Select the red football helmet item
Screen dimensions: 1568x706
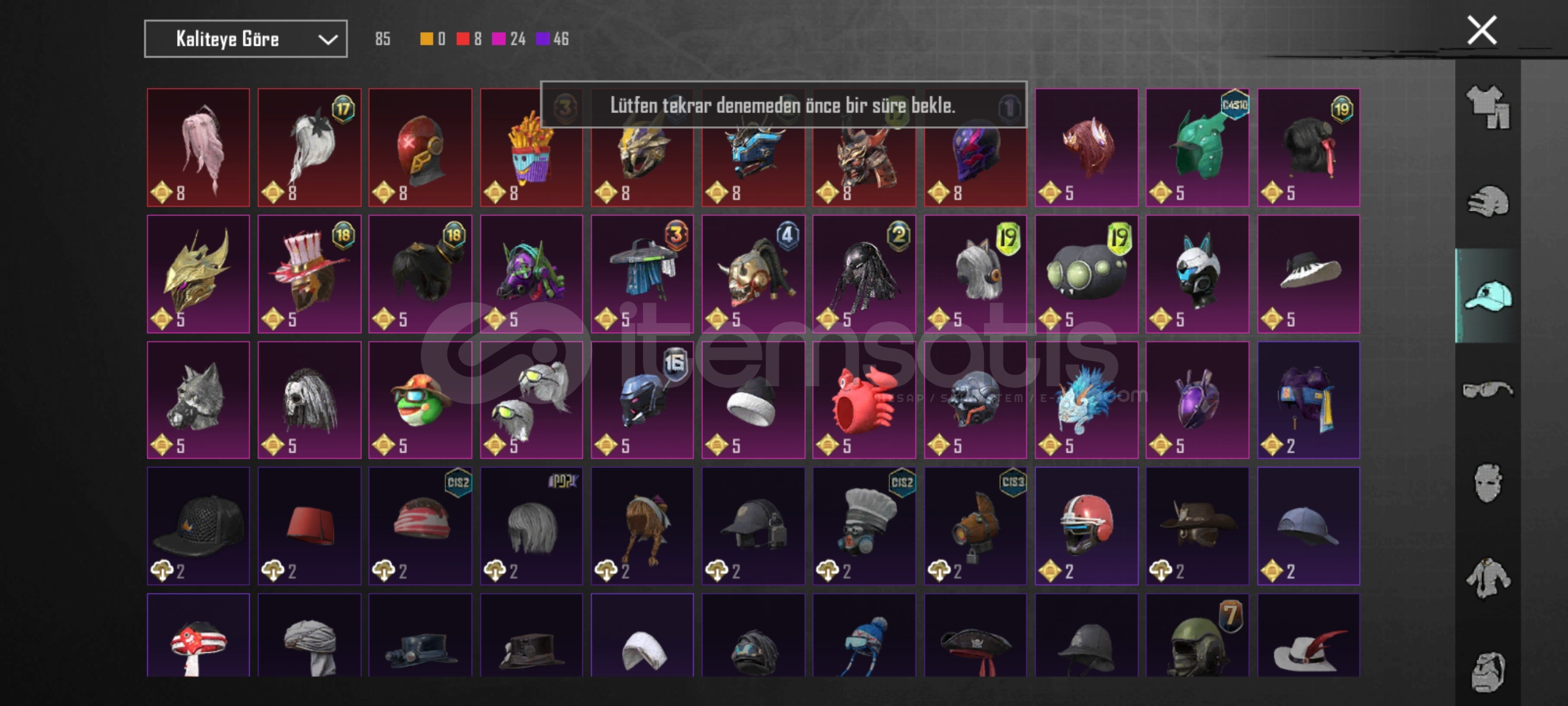pyautogui.click(x=1086, y=526)
